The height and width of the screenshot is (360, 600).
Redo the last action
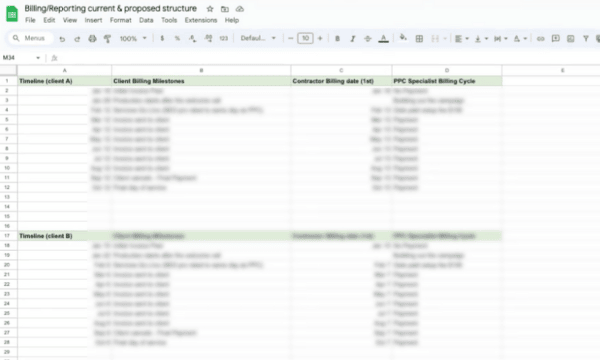(x=77, y=39)
